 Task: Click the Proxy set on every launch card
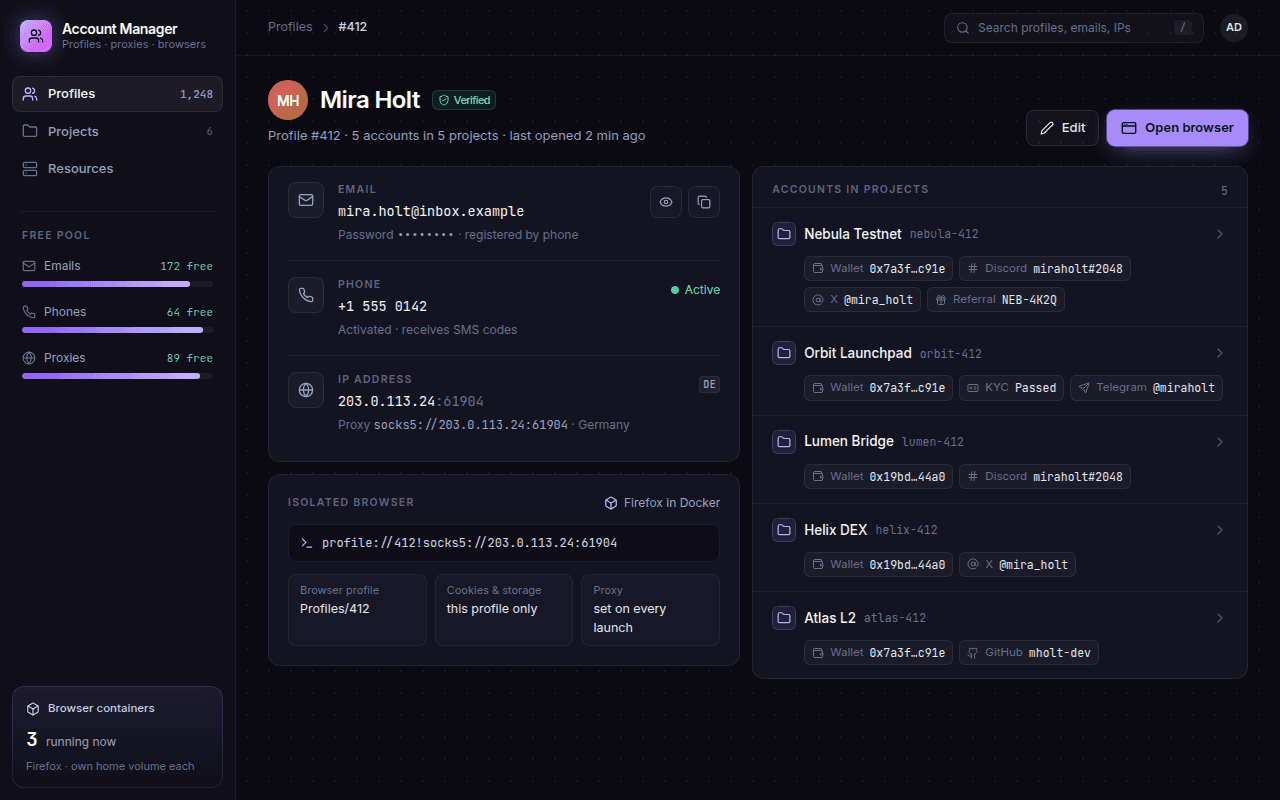pyautogui.click(x=650, y=610)
